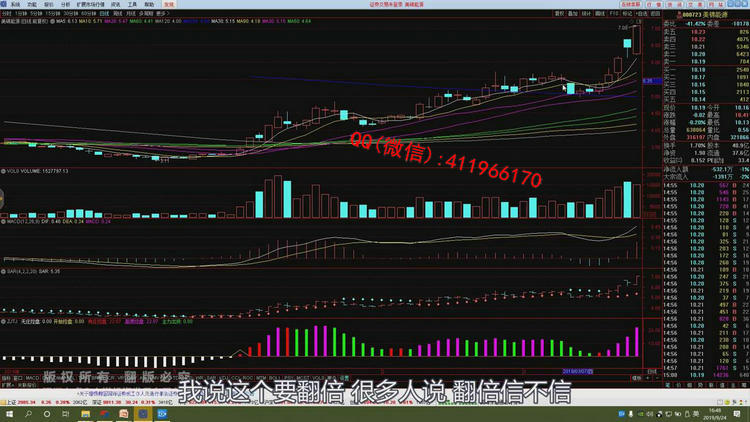Open the 分析 menu
750x422 pixels.
pos(66,4)
